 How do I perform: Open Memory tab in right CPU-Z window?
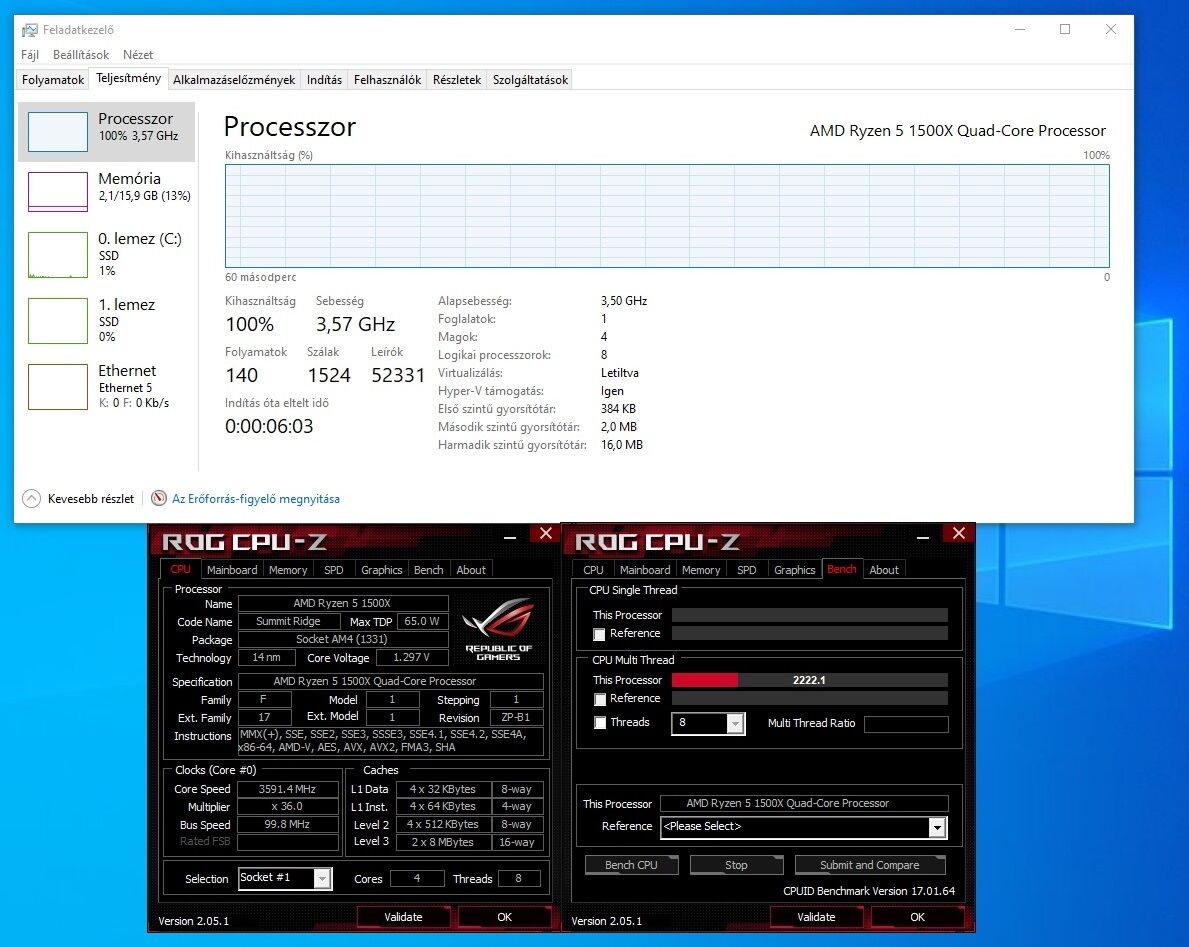[701, 569]
